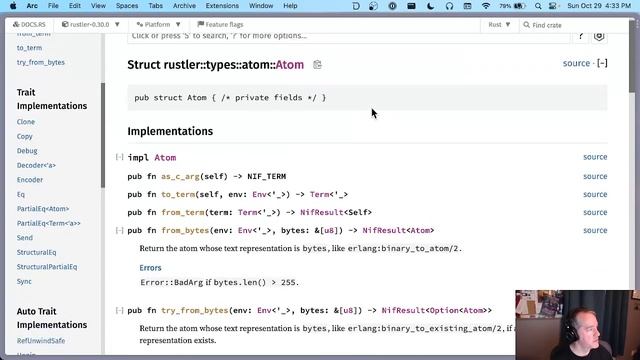Open the Arc application menu
This screenshot has width=640, height=360.
coord(32,6)
